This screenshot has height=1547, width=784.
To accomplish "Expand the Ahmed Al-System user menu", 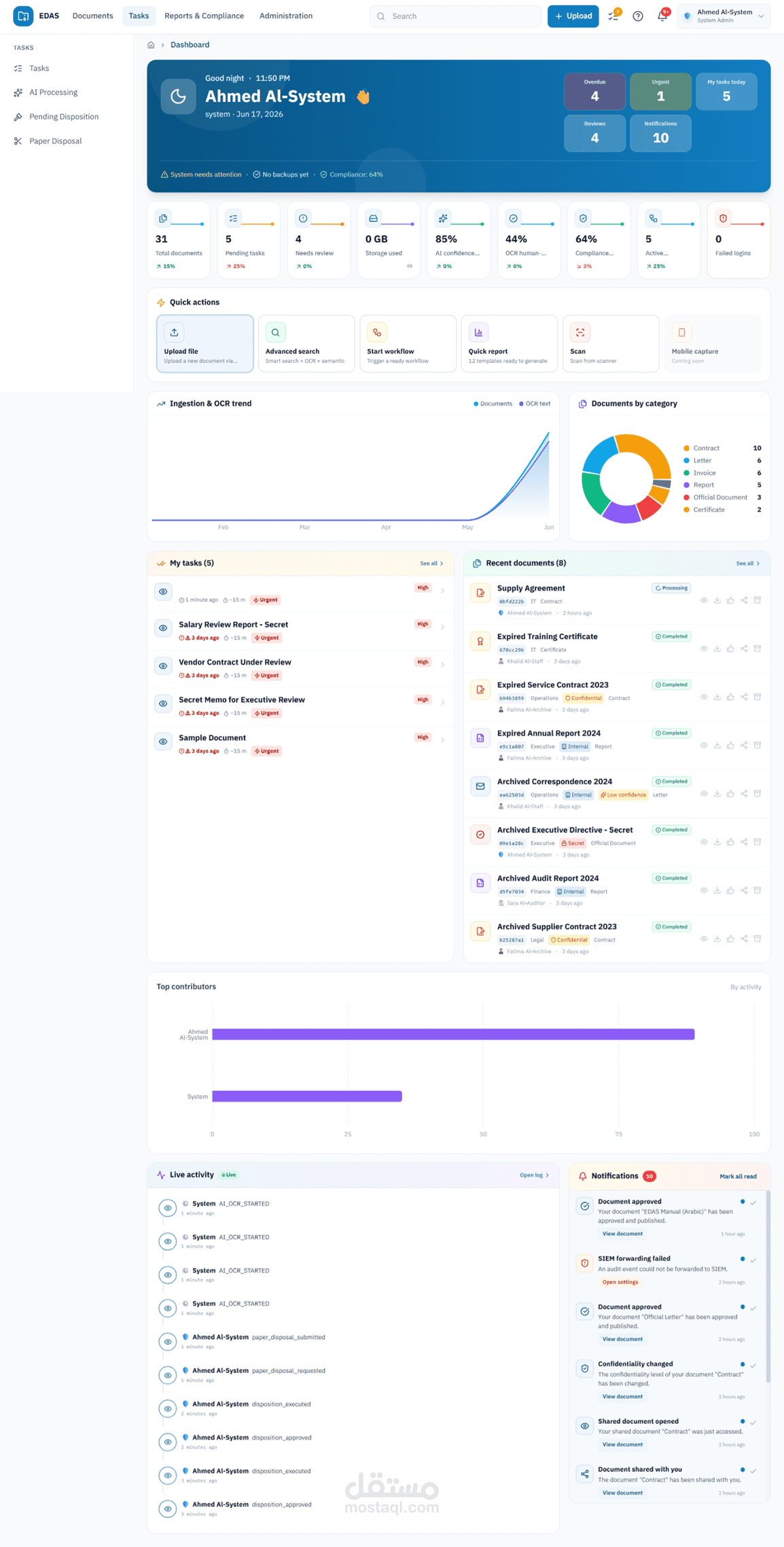I will [724, 16].
